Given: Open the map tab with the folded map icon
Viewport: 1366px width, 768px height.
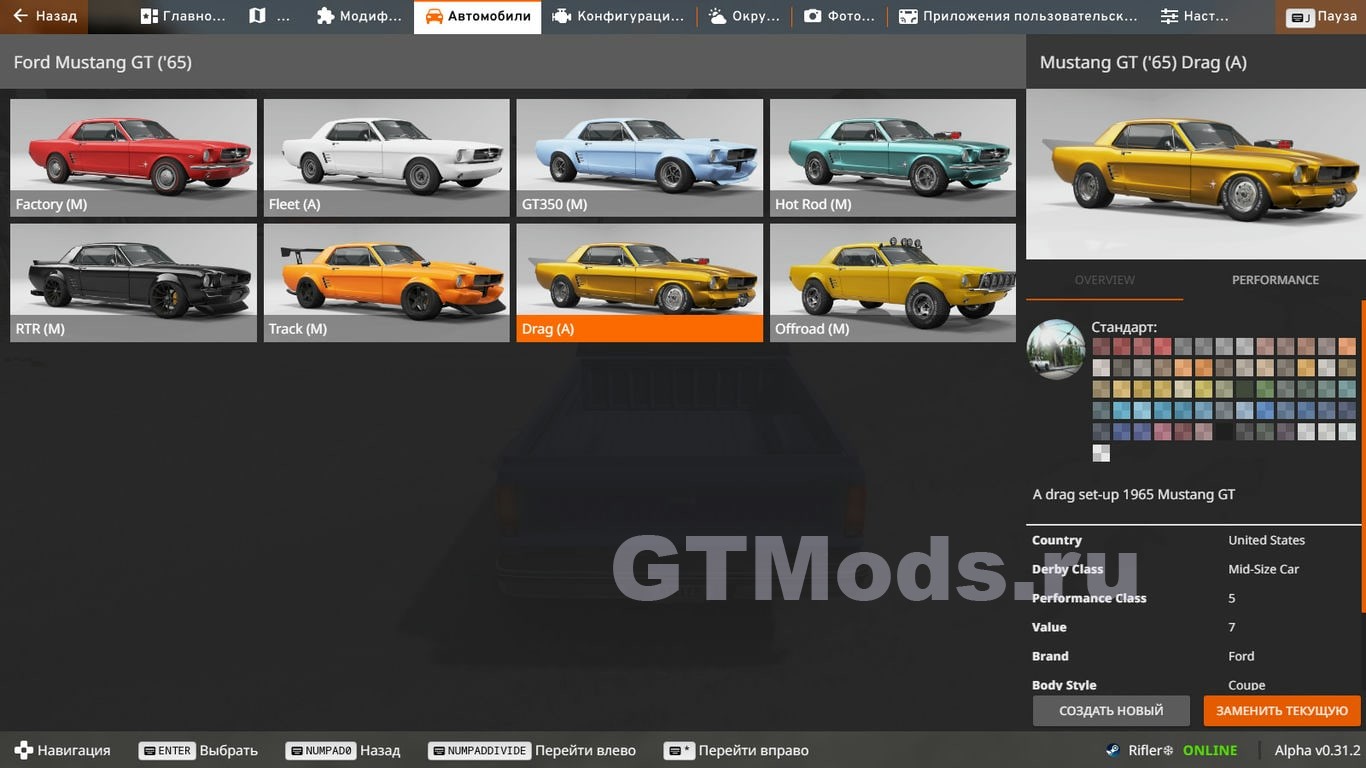Looking at the screenshot, I should pos(271,16).
